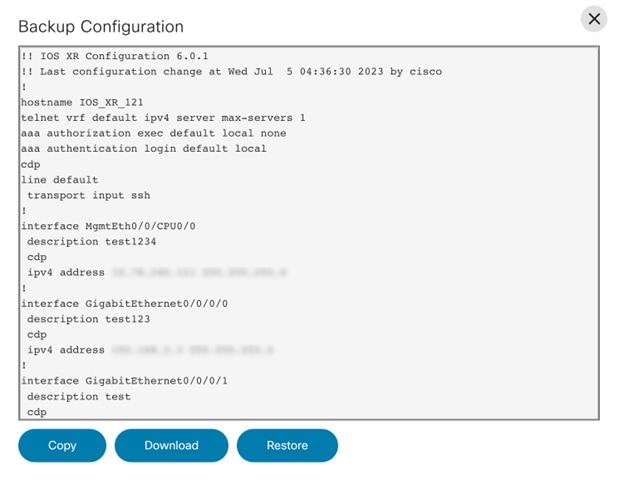Click the interface GigabitEthernet0/0/0/1 line
619x481 pixels.
tap(125, 381)
